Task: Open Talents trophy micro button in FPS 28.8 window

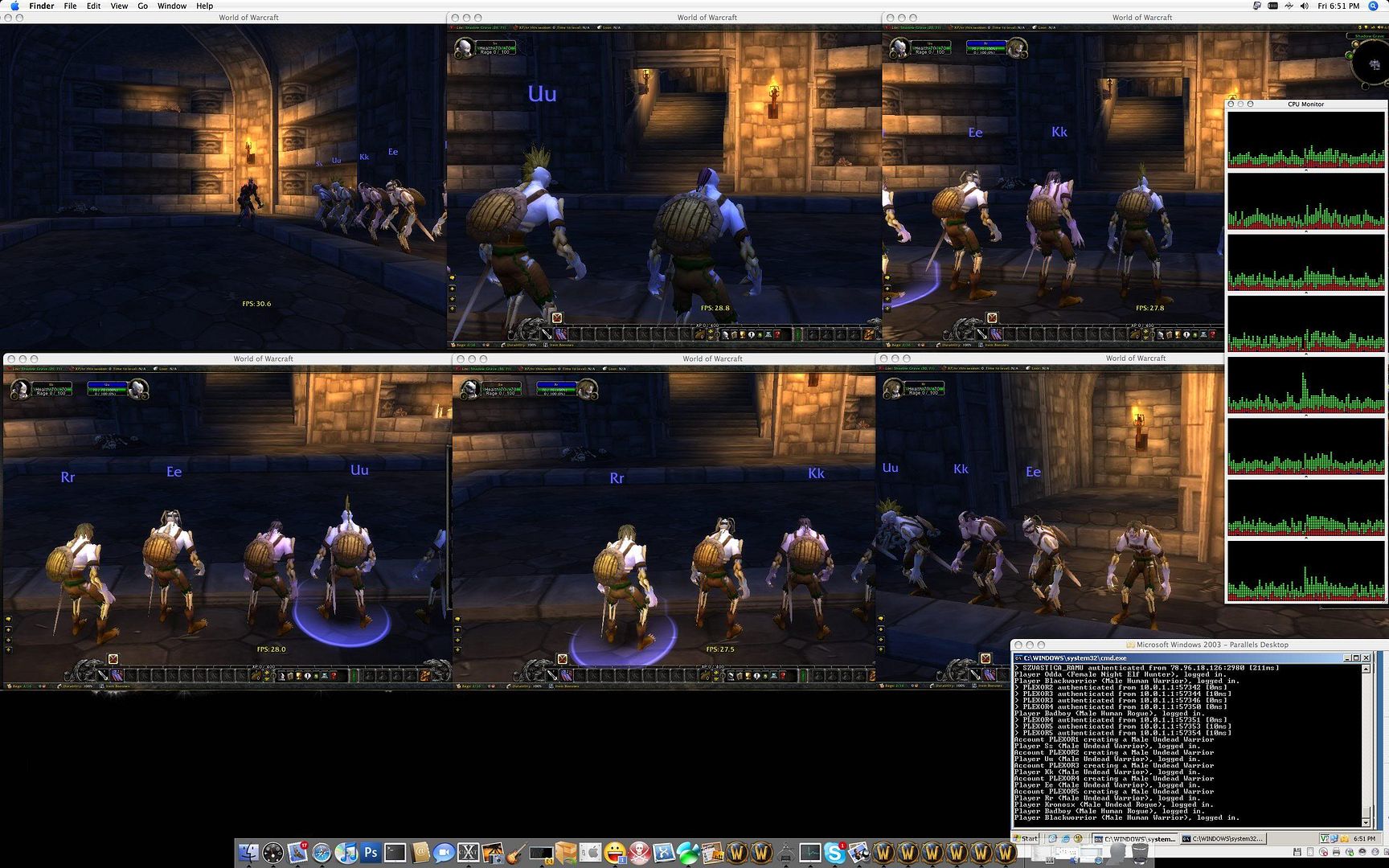Action: point(743,334)
